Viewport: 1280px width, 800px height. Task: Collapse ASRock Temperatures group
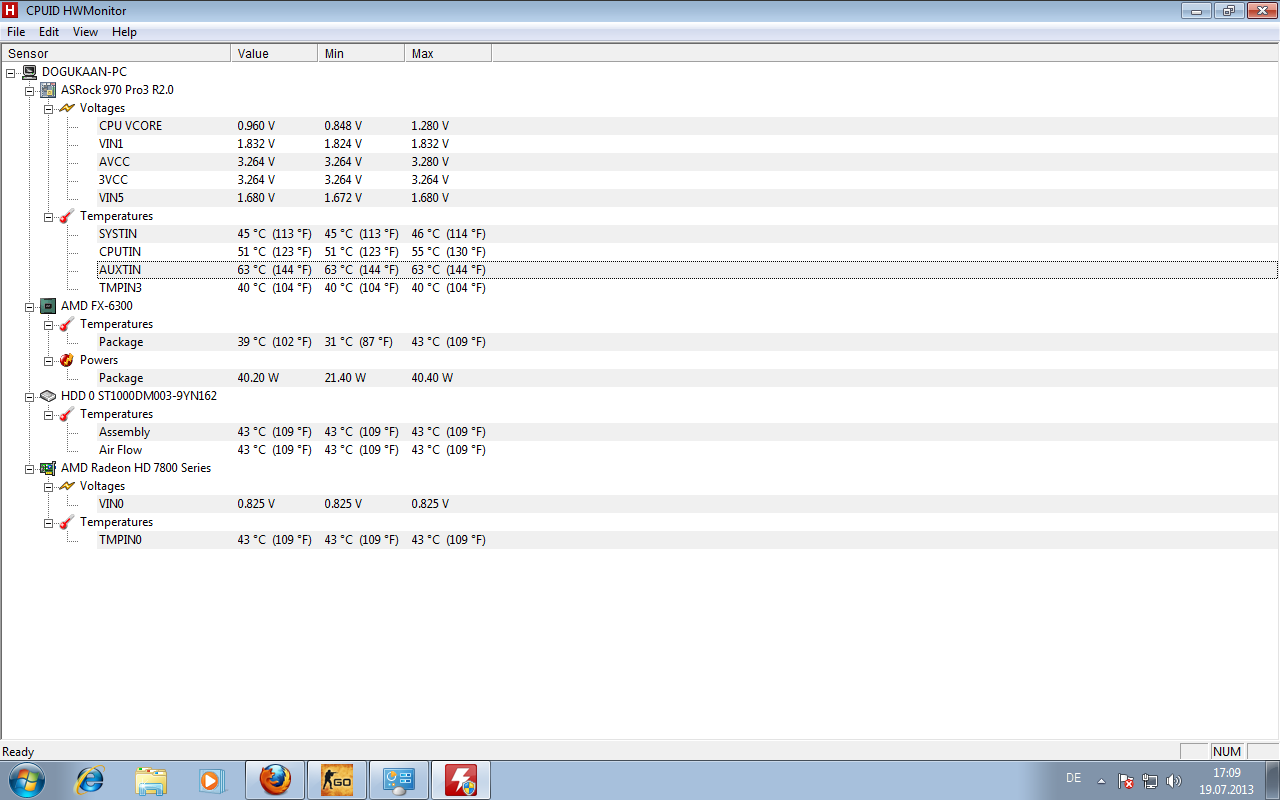coord(49,216)
